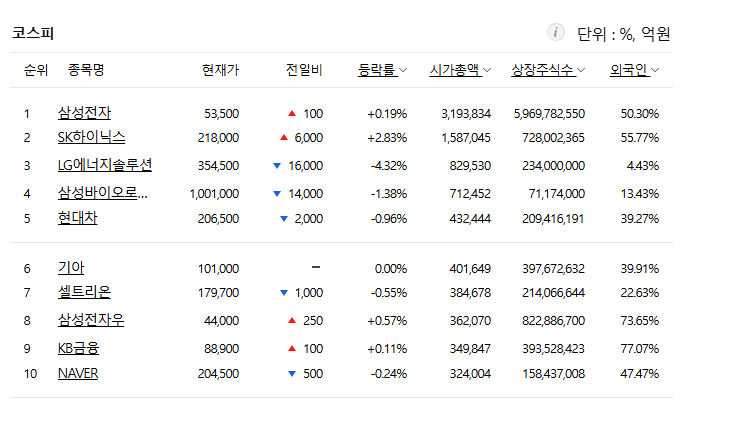Click LG에너지솔루션 price 354,500

pos(218,166)
